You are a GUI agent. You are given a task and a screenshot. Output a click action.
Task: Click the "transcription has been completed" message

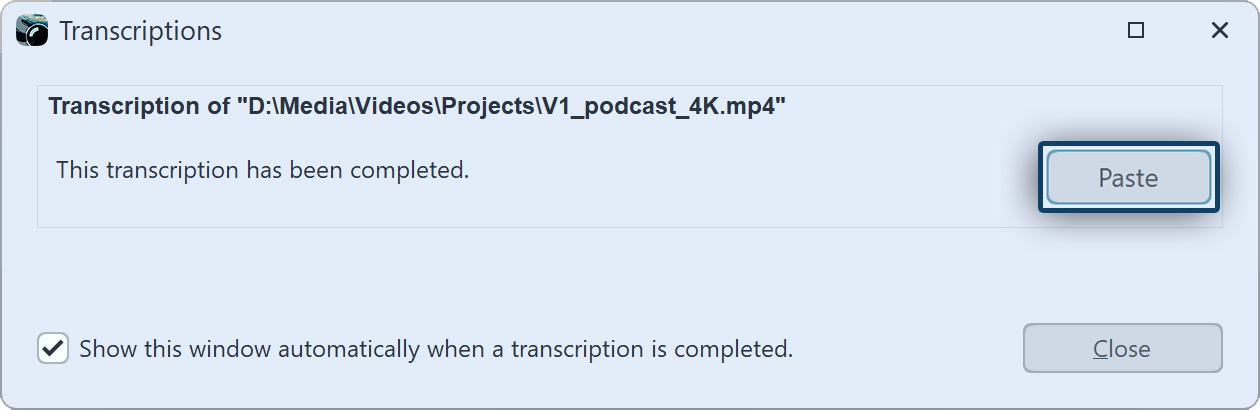[x=262, y=170]
